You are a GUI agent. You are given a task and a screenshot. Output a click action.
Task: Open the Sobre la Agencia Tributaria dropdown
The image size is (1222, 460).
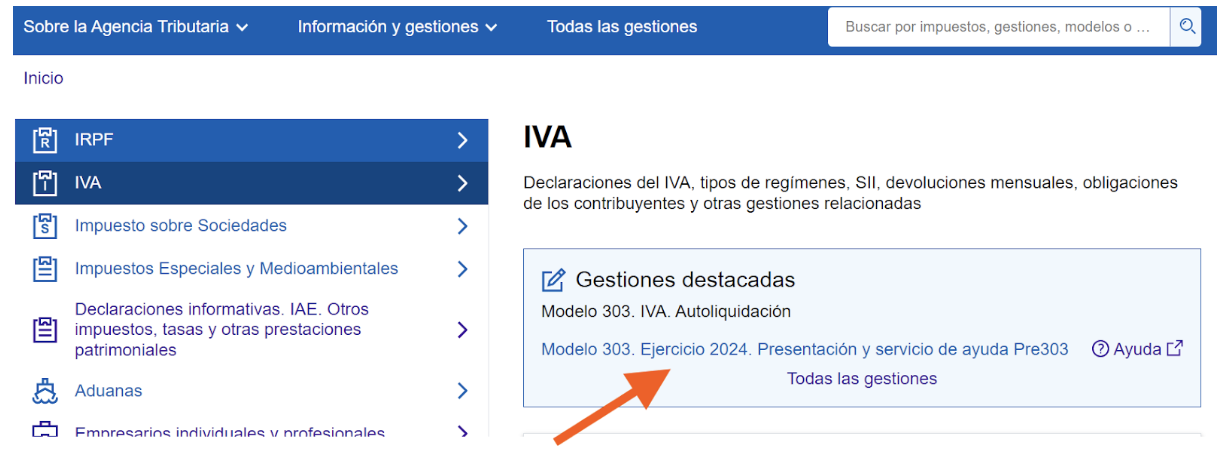[x=136, y=27]
